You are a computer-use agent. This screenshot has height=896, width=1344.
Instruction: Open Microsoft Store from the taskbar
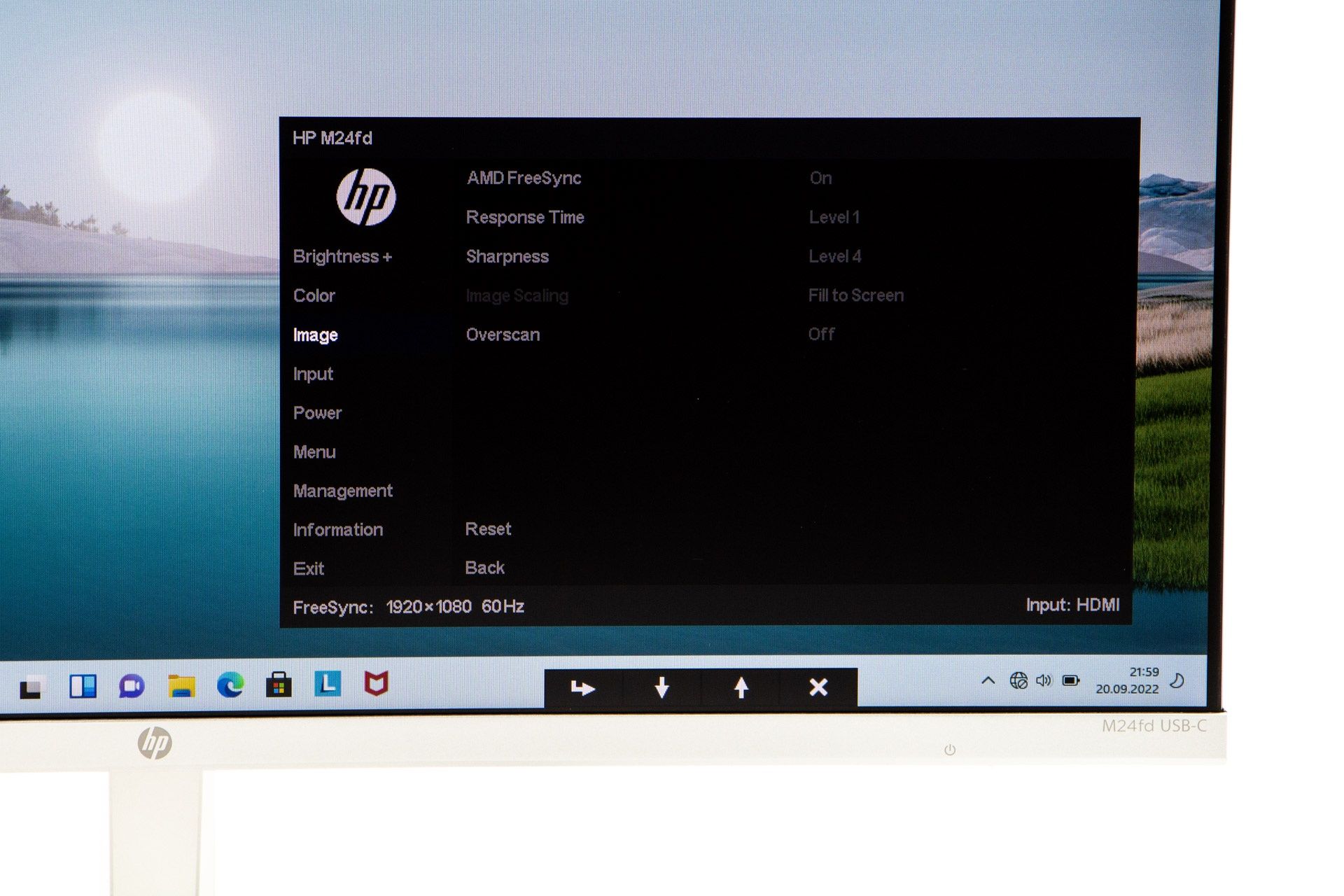[279, 685]
